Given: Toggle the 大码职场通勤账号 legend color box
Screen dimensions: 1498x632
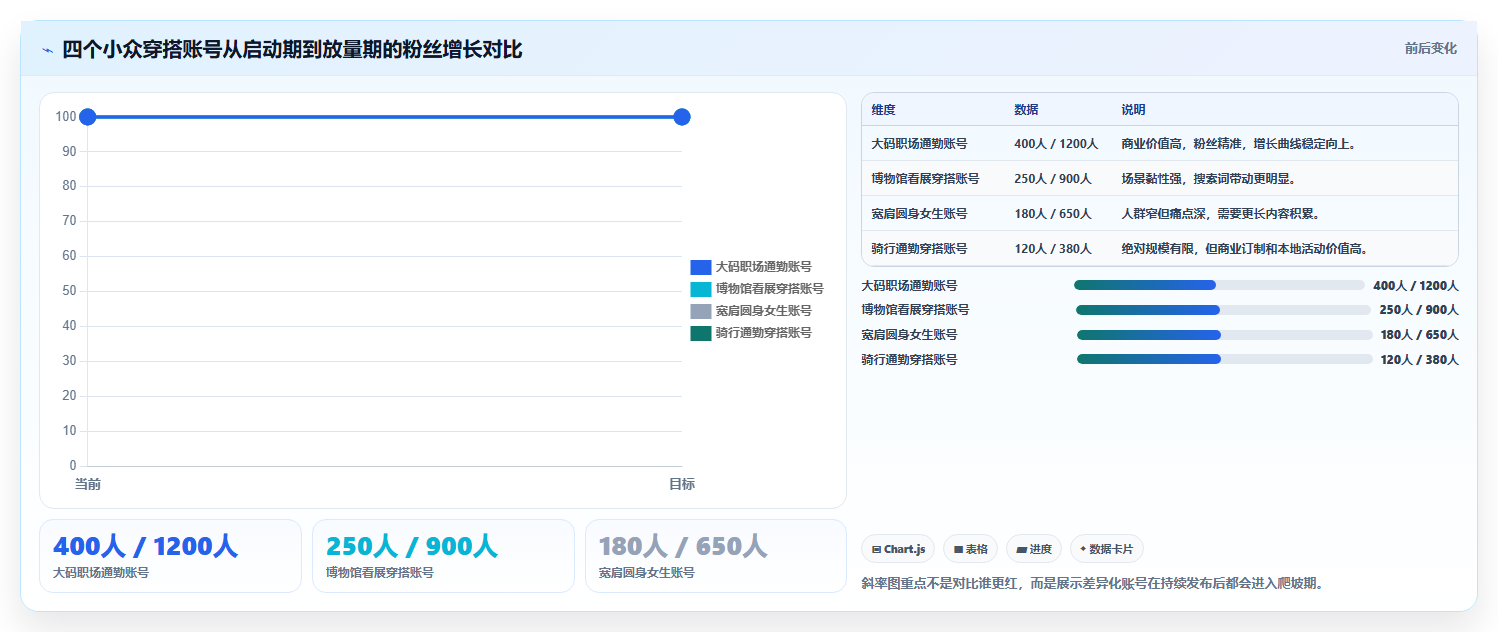Looking at the screenshot, I should pyautogui.click(x=700, y=267).
